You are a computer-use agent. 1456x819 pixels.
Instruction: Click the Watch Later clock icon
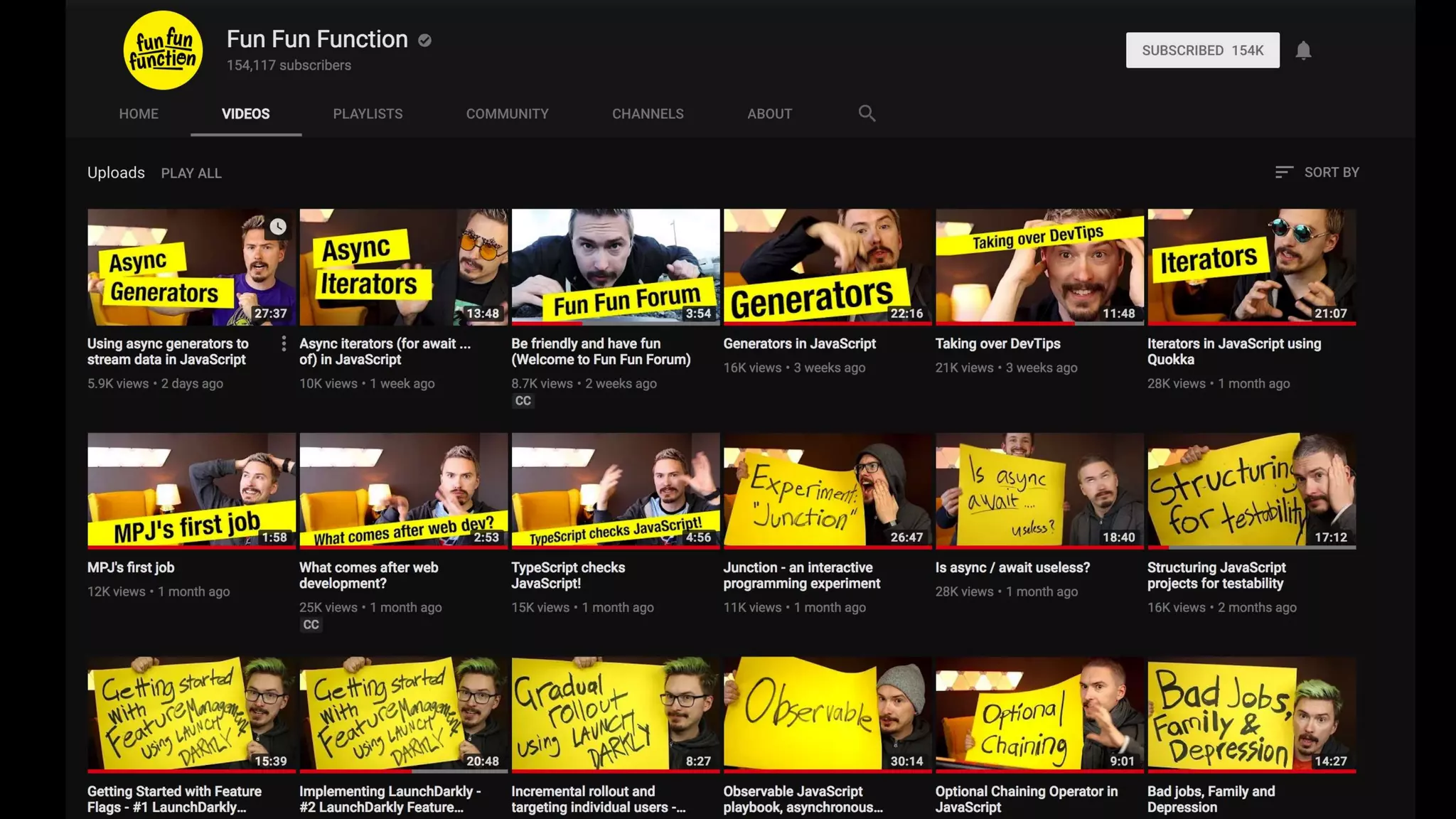pyautogui.click(x=278, y=227)
